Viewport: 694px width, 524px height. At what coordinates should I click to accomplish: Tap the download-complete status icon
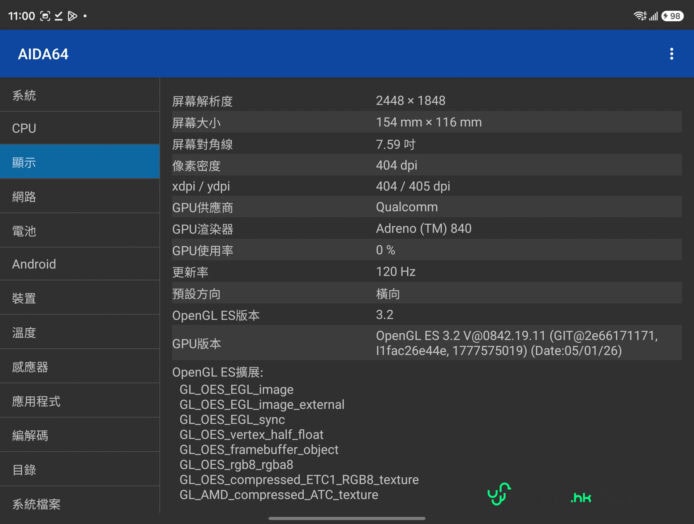click(x=58, y=16)
